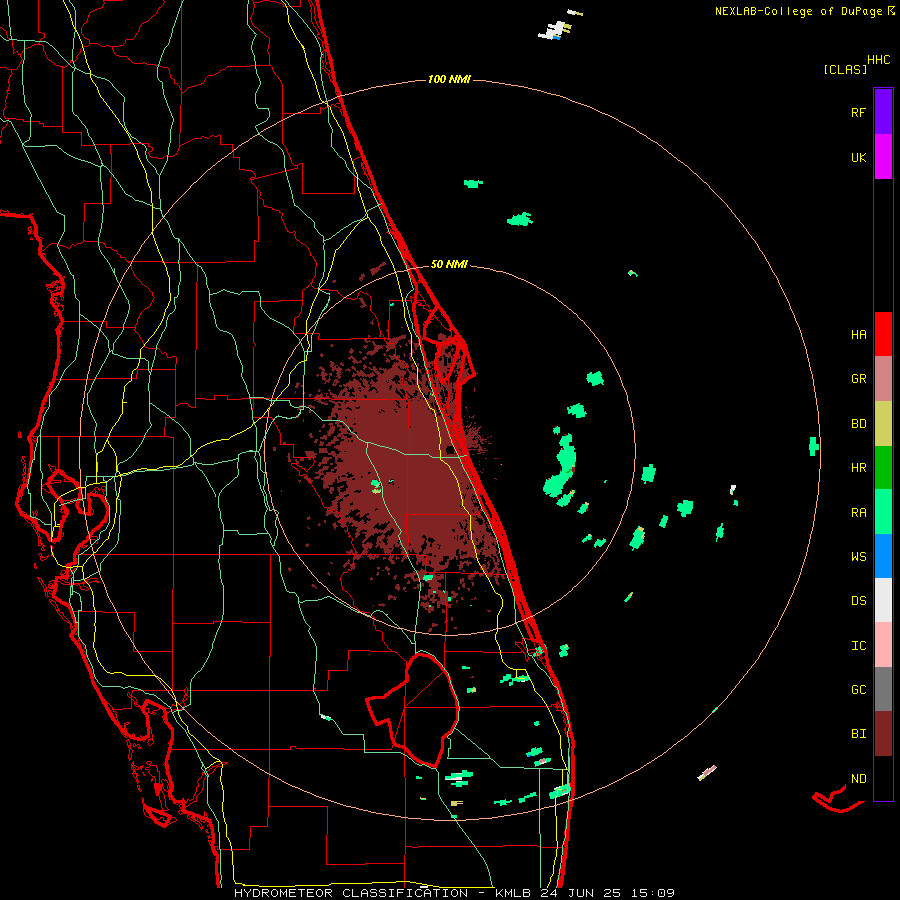This screenshot has height=900, width=900.
Task: Click the ND black legend swatch
Action: (x=883, y=778)
